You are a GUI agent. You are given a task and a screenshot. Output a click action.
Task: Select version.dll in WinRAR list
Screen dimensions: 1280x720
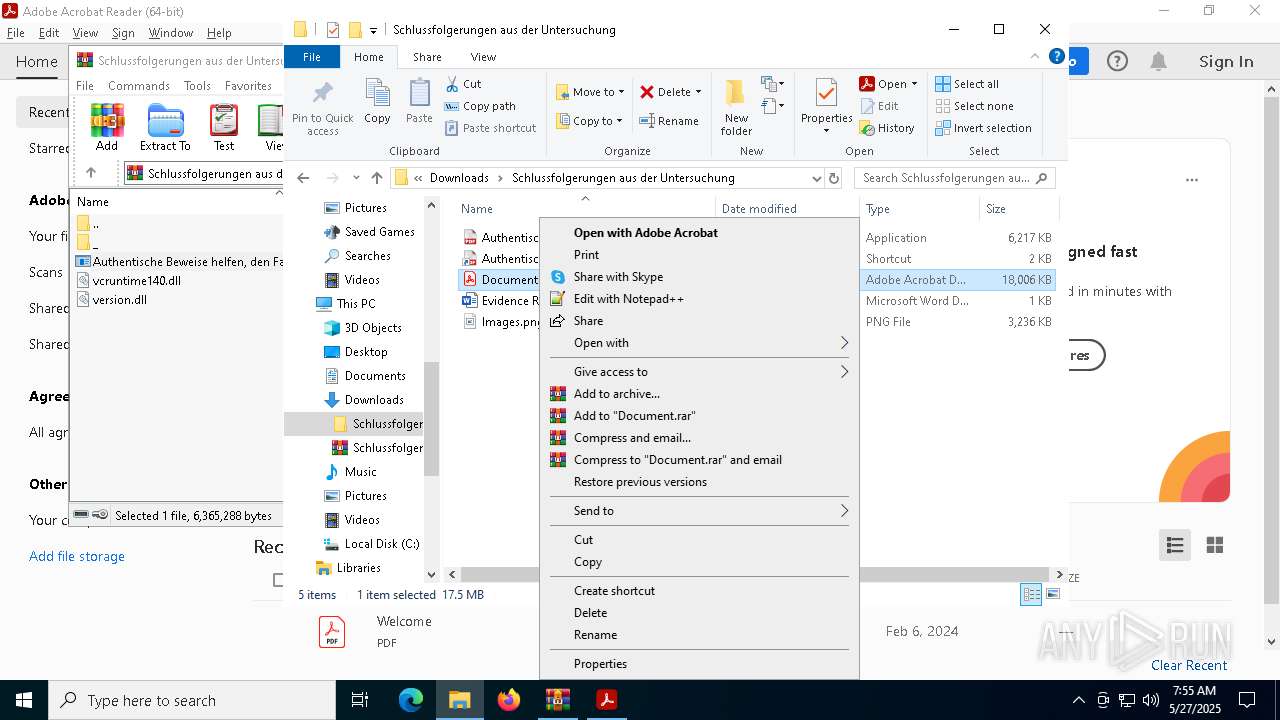pyautogui.click(x=120, y=300)
